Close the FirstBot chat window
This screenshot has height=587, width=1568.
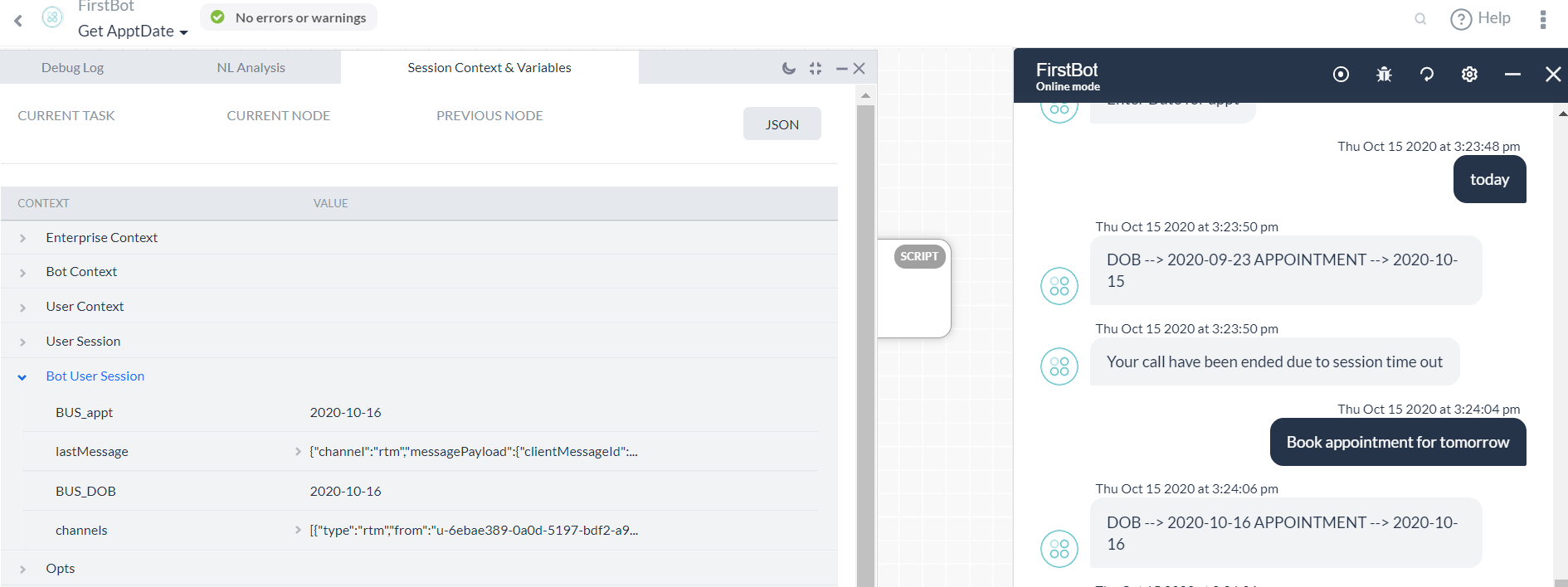click(x=1553, y=75)
